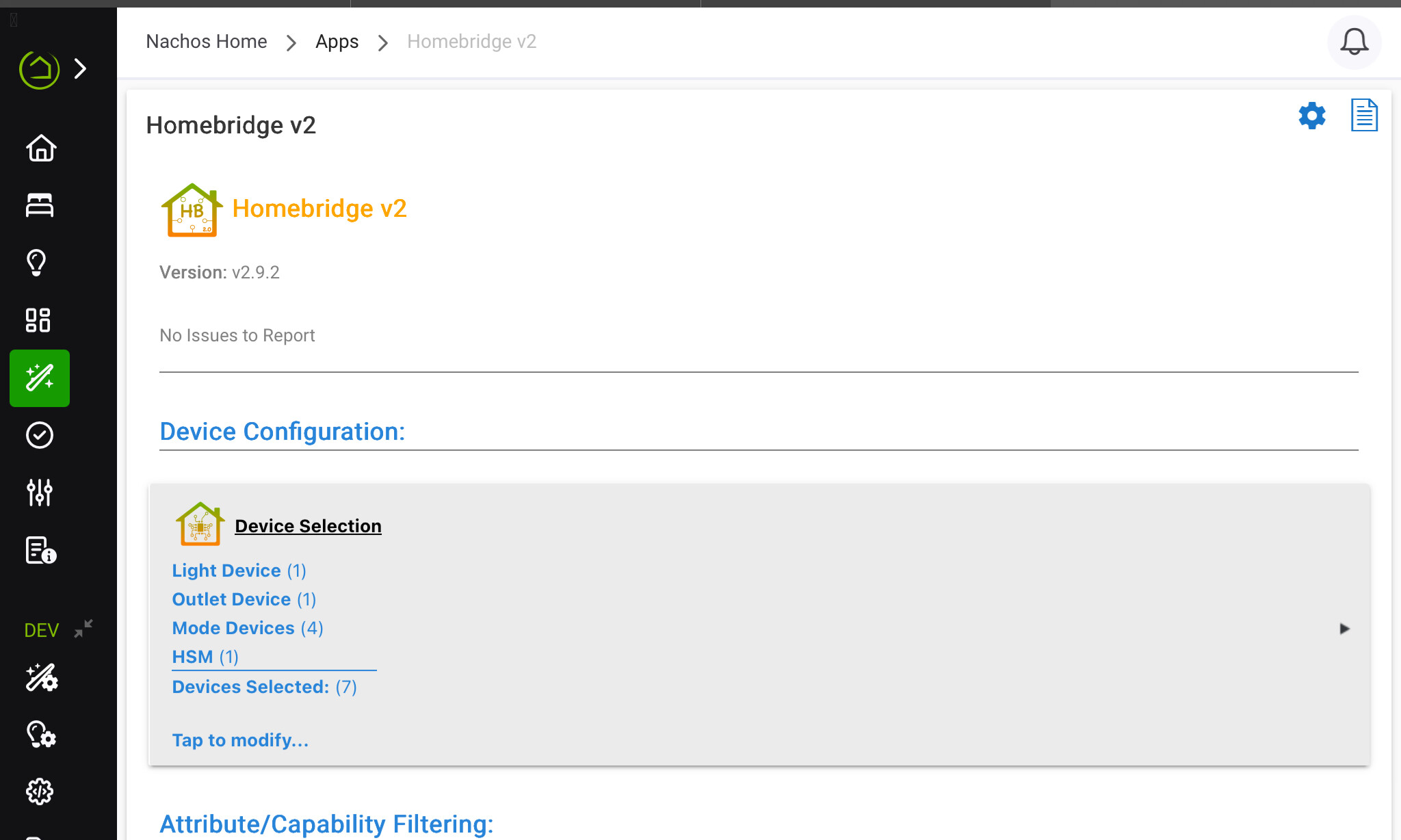
Task: Open the Devices lightbulb icon
Action: click(x=37, y=263)
